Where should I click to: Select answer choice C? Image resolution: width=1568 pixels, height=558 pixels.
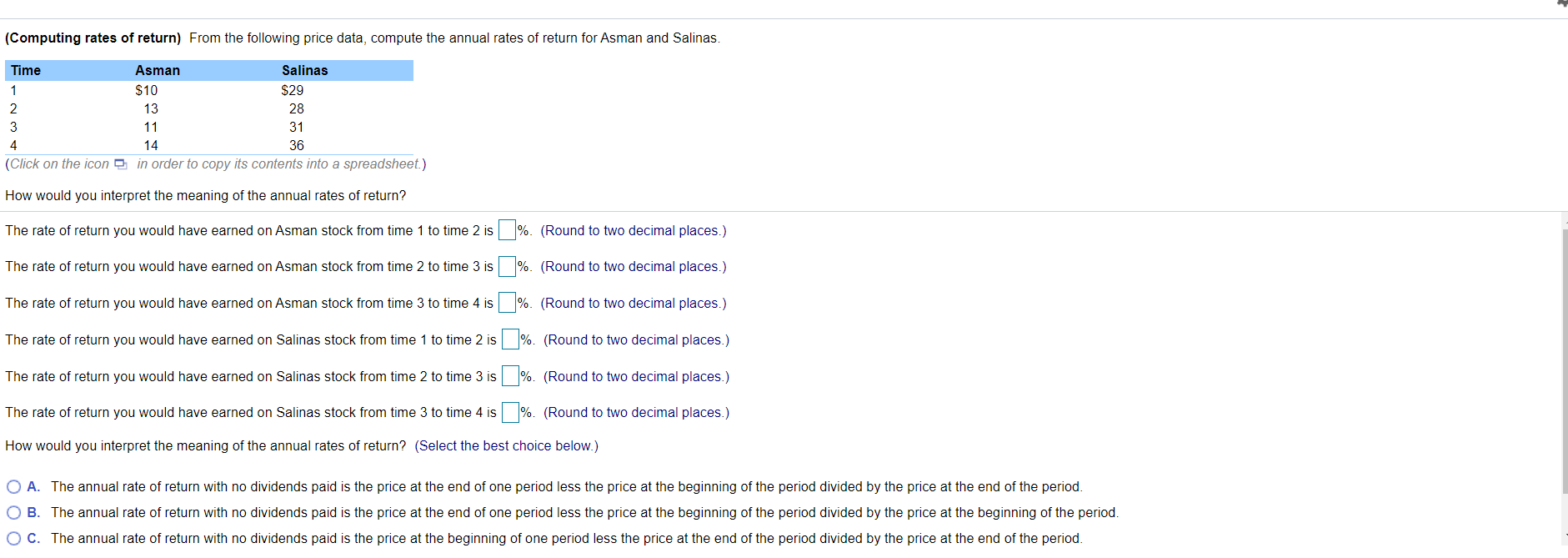13,538
